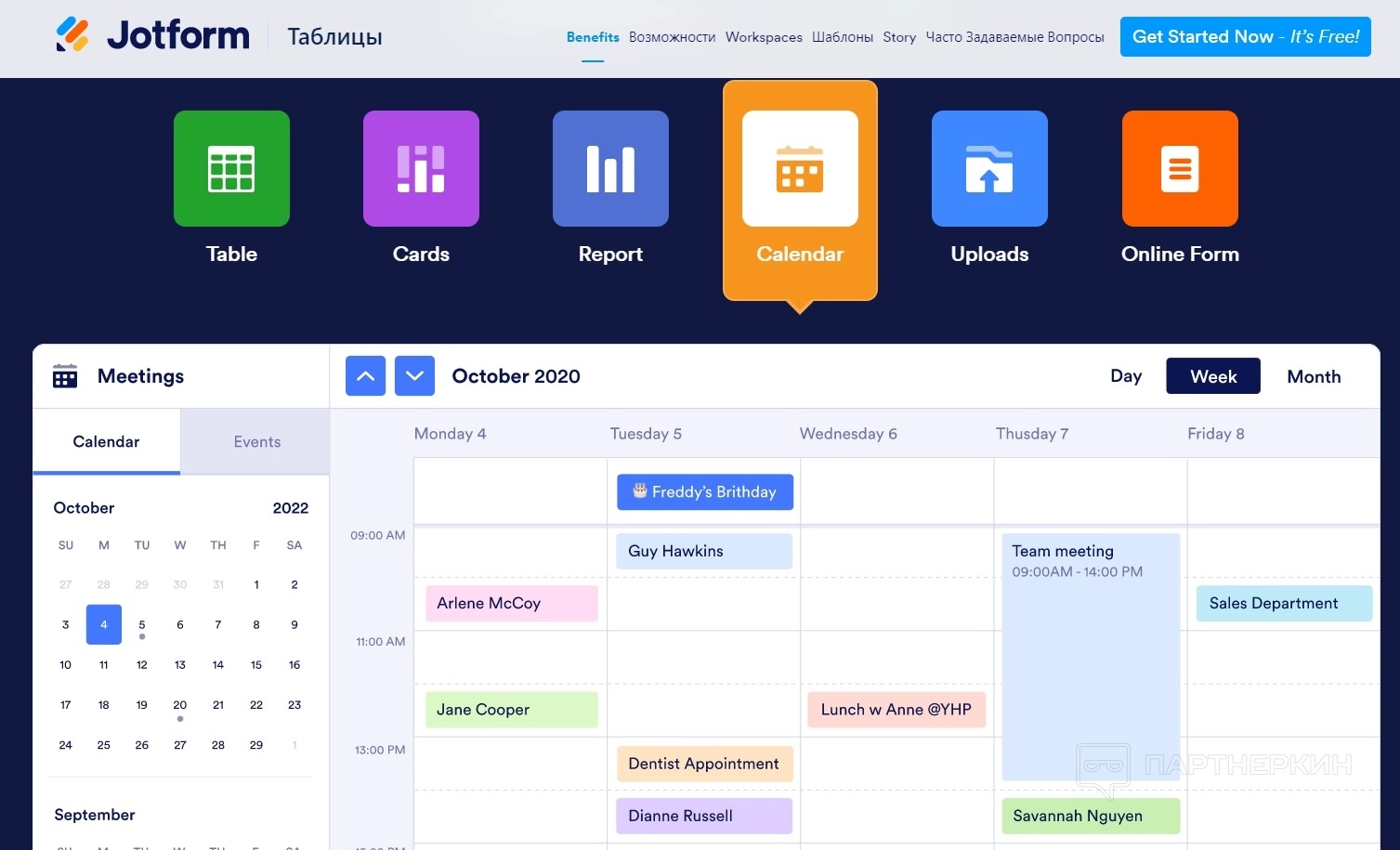1400x850 pixels.
Task: Click the 11:00 AM time label
Action: tap(381, 642)
